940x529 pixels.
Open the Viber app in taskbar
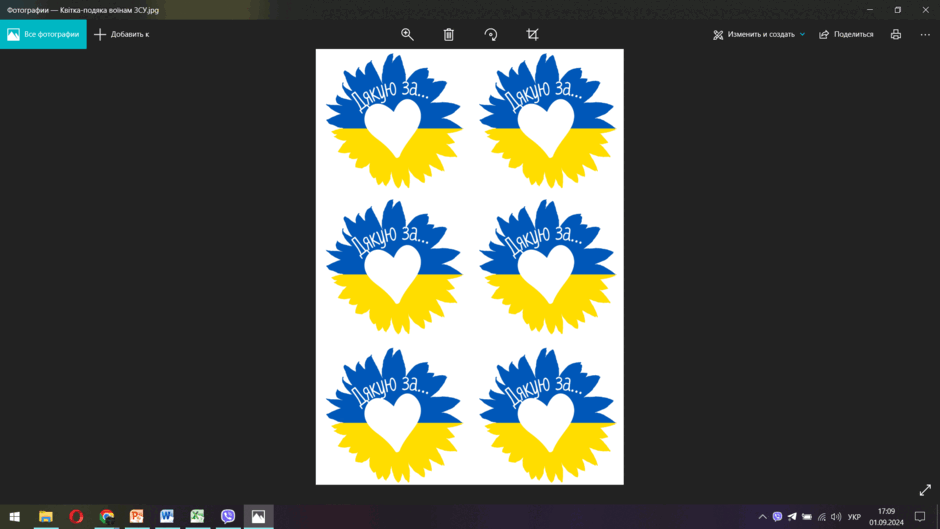228,516
